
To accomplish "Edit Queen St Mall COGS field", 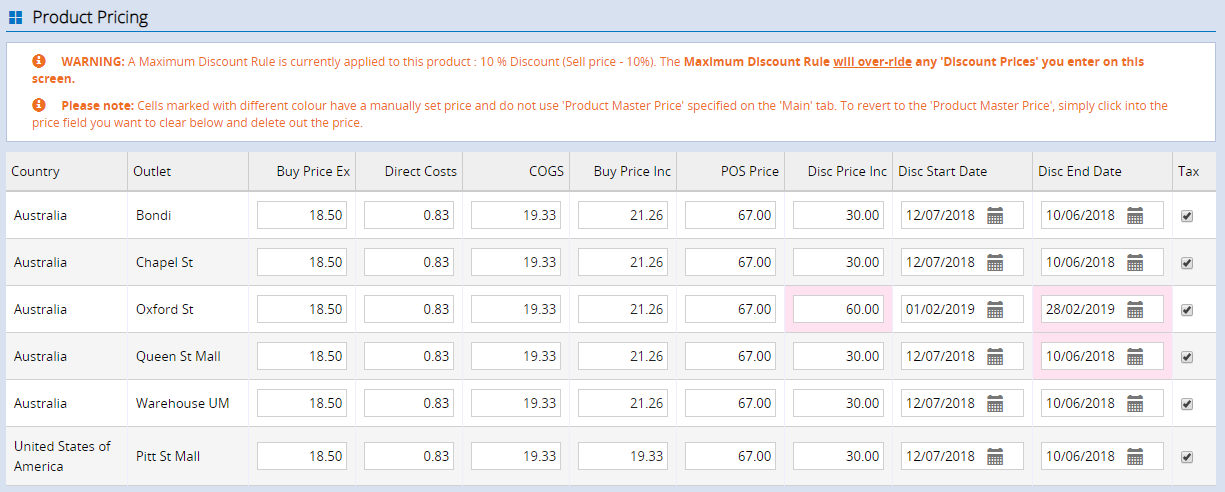I will (516, 356).
